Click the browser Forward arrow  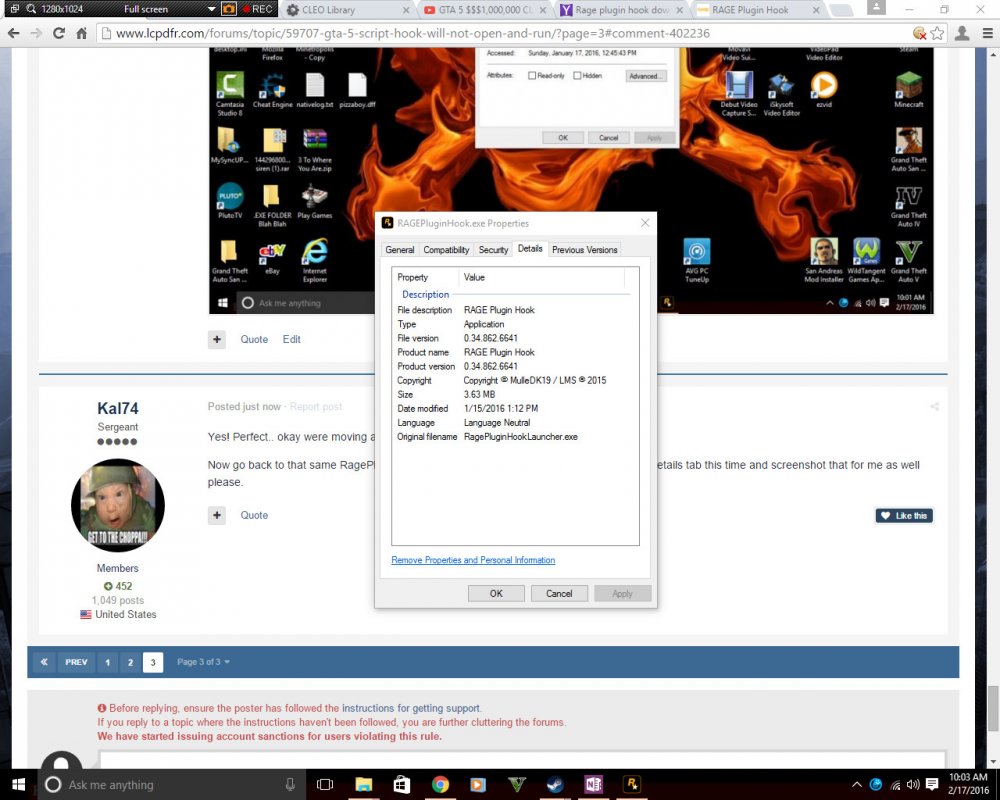pyautogui.click(x=36, y=33)
